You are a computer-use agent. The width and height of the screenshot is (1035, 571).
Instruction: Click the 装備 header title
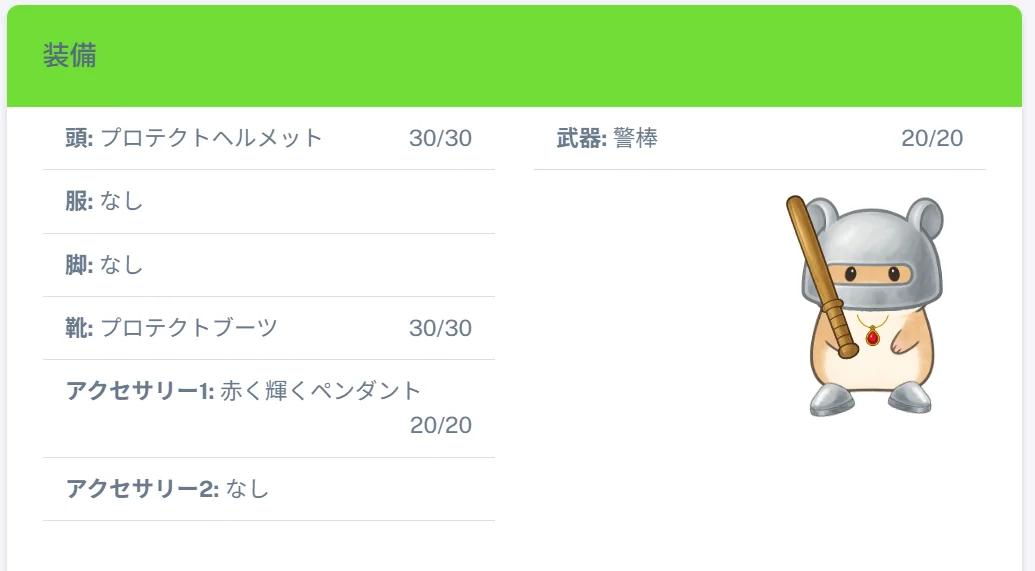coord(70,55)
